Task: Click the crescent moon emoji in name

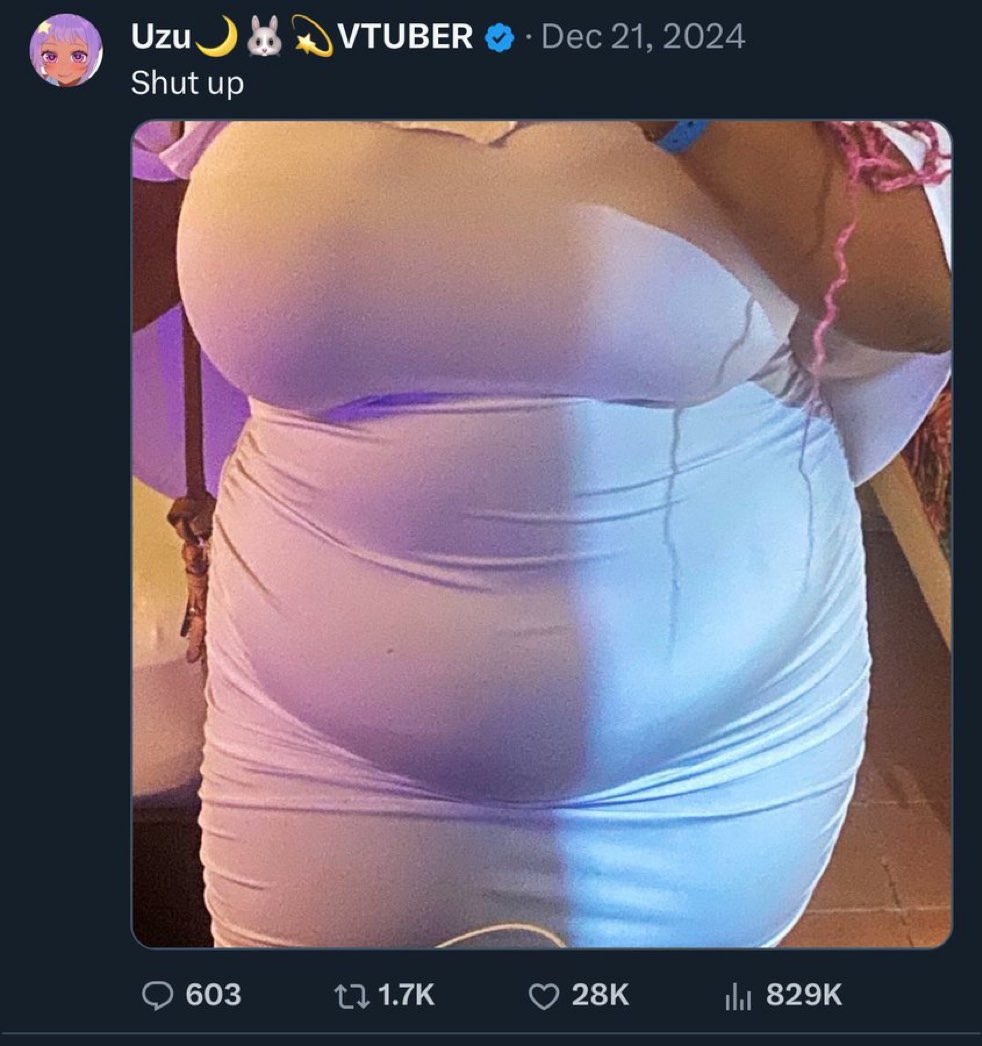Action: [x=217, y=36]
